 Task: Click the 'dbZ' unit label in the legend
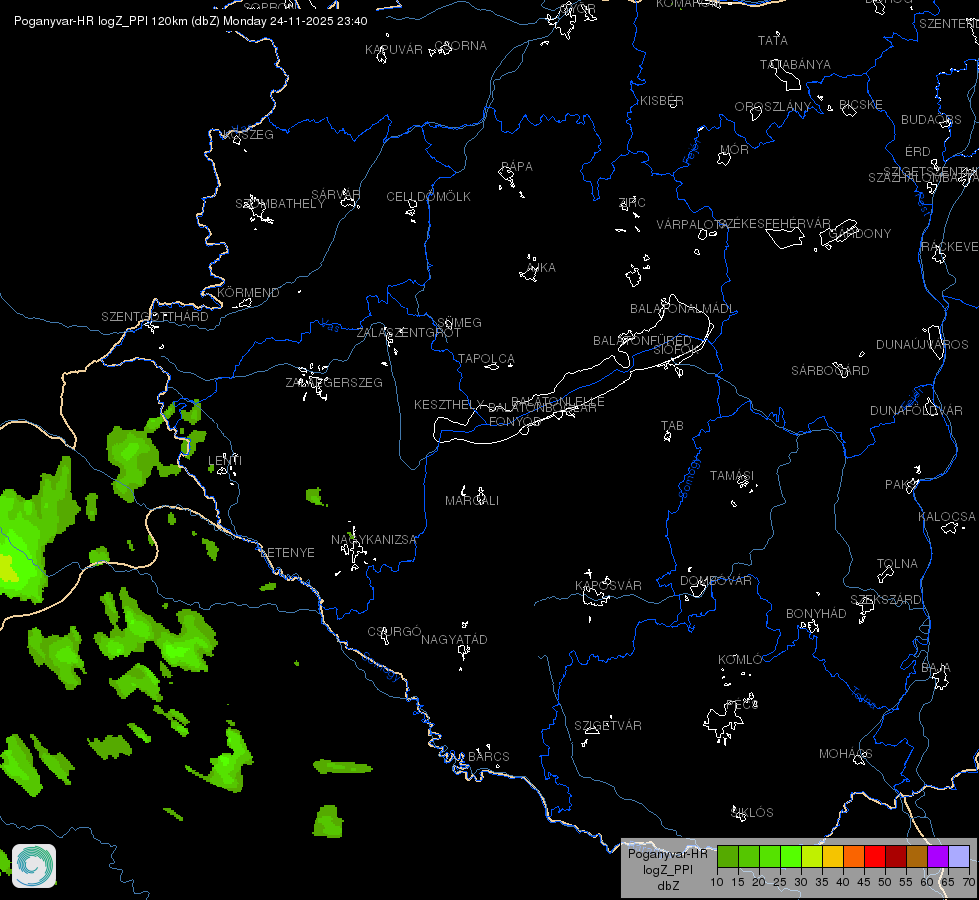667,886
